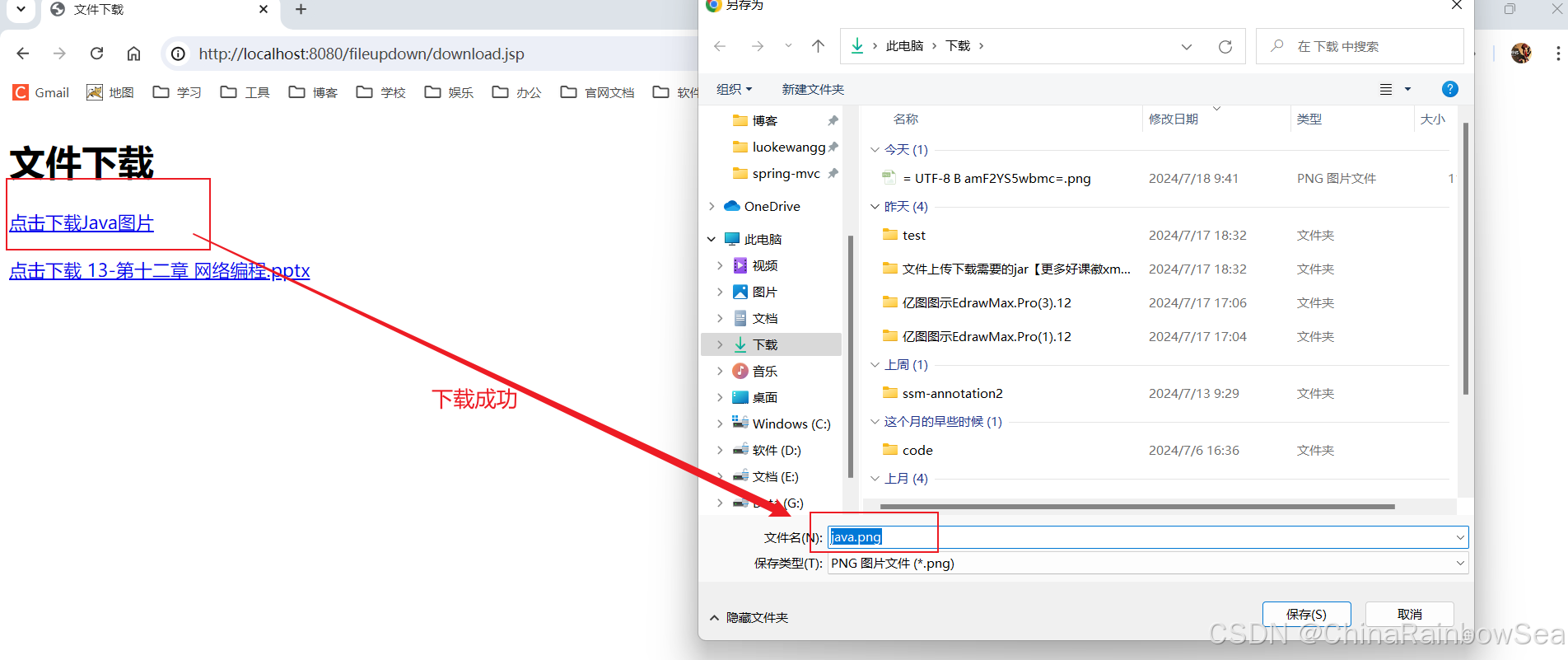Select the code folder
This screenshot has width=1568, height=660.
[x=917, y=450]
